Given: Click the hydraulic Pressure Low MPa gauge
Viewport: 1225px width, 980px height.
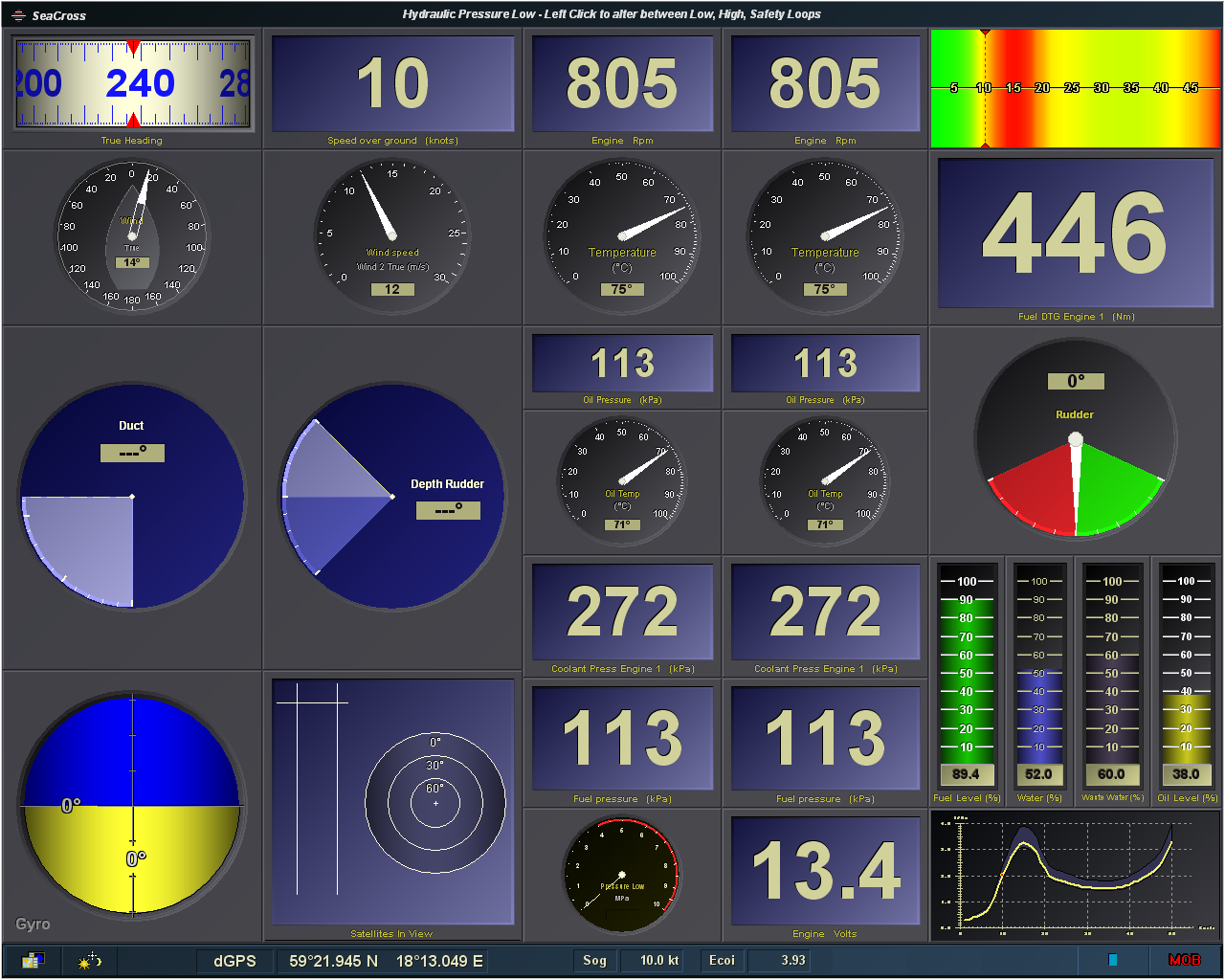Looking at the screenshot, I should coord(621,875).
